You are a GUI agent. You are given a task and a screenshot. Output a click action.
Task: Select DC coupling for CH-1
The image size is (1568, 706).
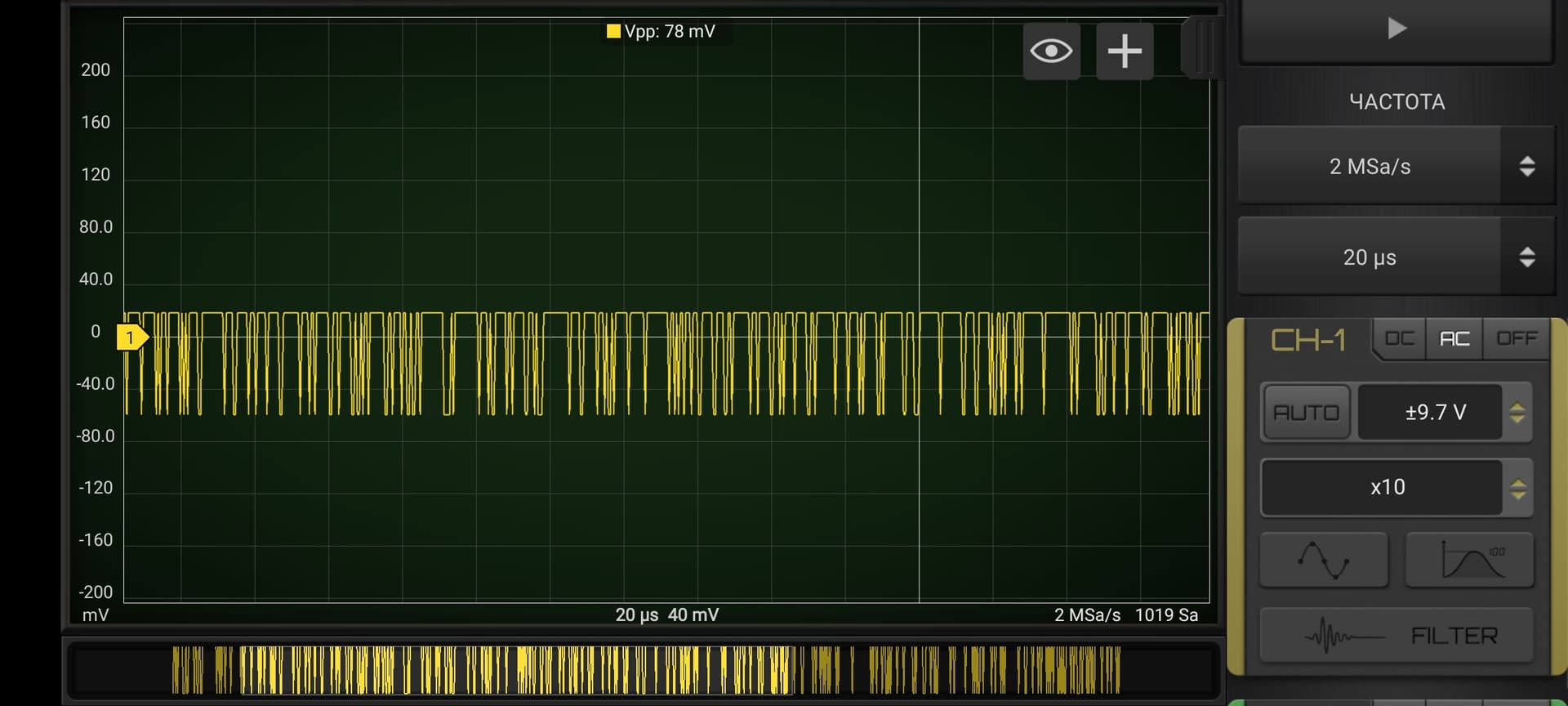click(x=1400, y=339)
